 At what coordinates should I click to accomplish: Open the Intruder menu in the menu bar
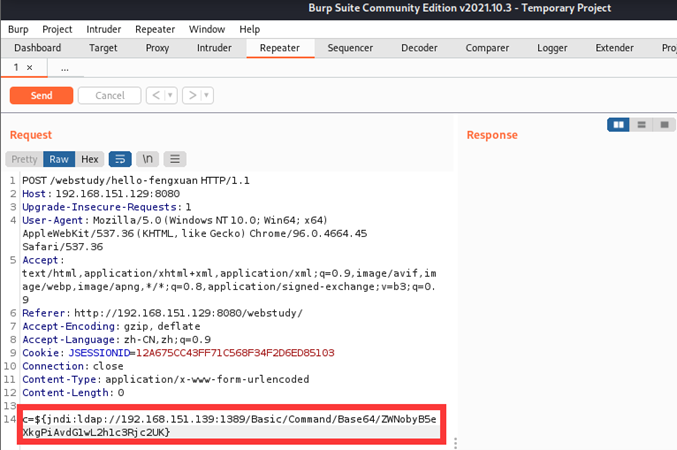pos(104,29)
